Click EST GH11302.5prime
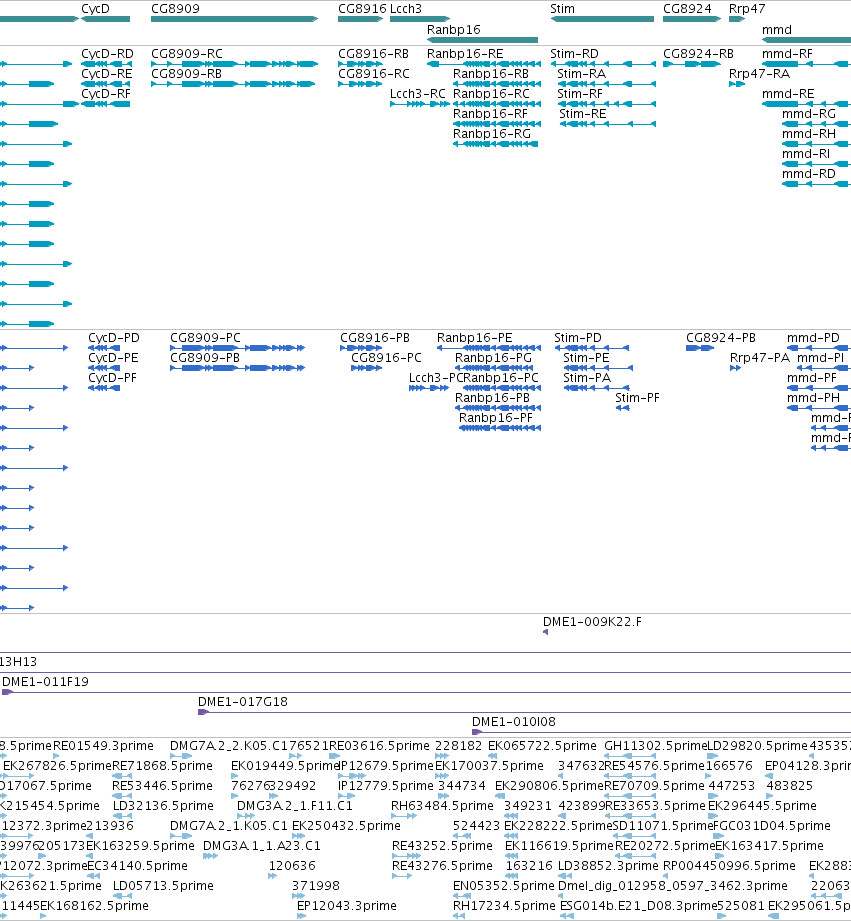The width and height of the screenshot is (851, 921). 655,746
